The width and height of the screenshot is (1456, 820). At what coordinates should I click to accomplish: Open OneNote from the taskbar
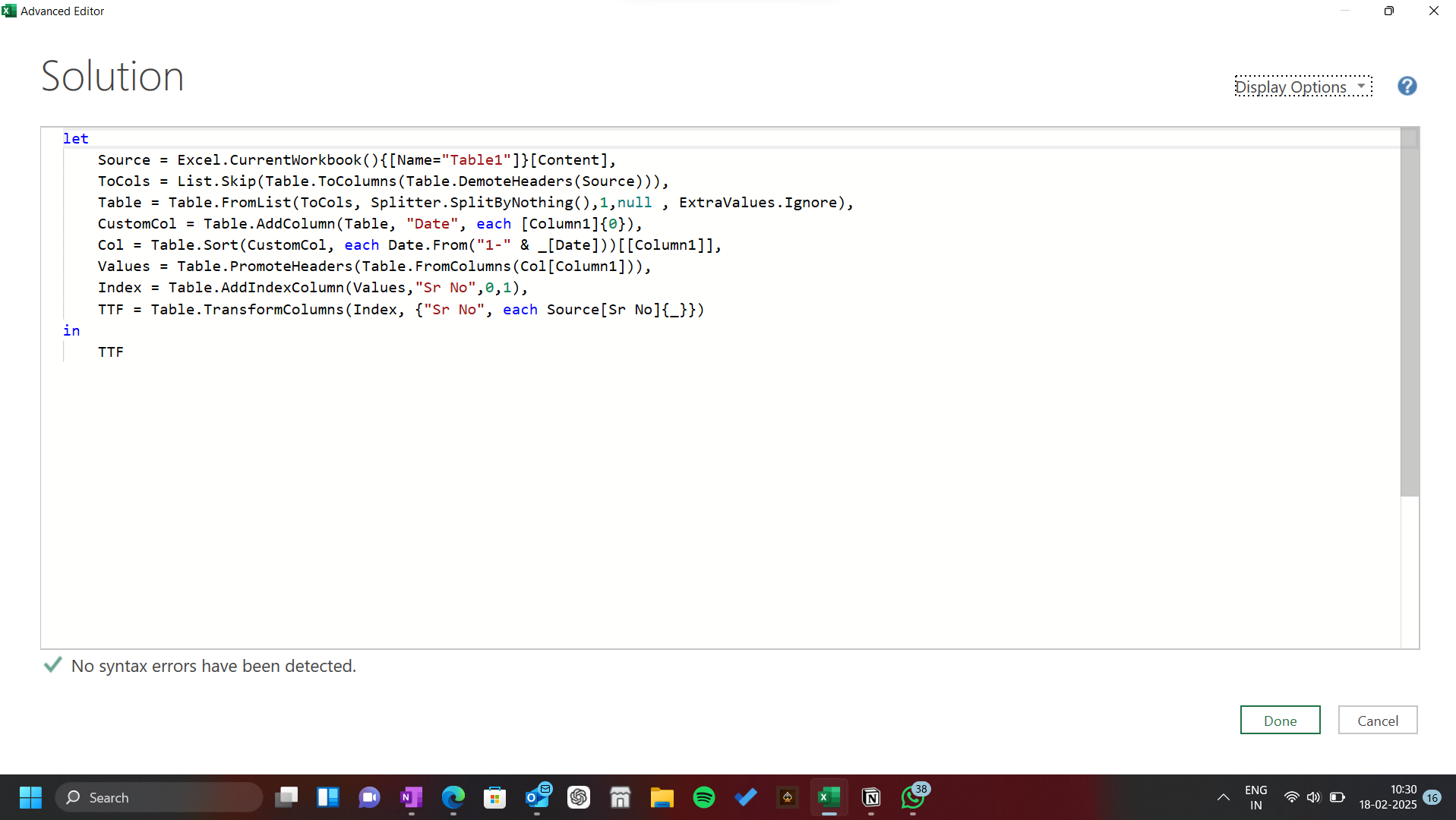[x=411, y=797]
